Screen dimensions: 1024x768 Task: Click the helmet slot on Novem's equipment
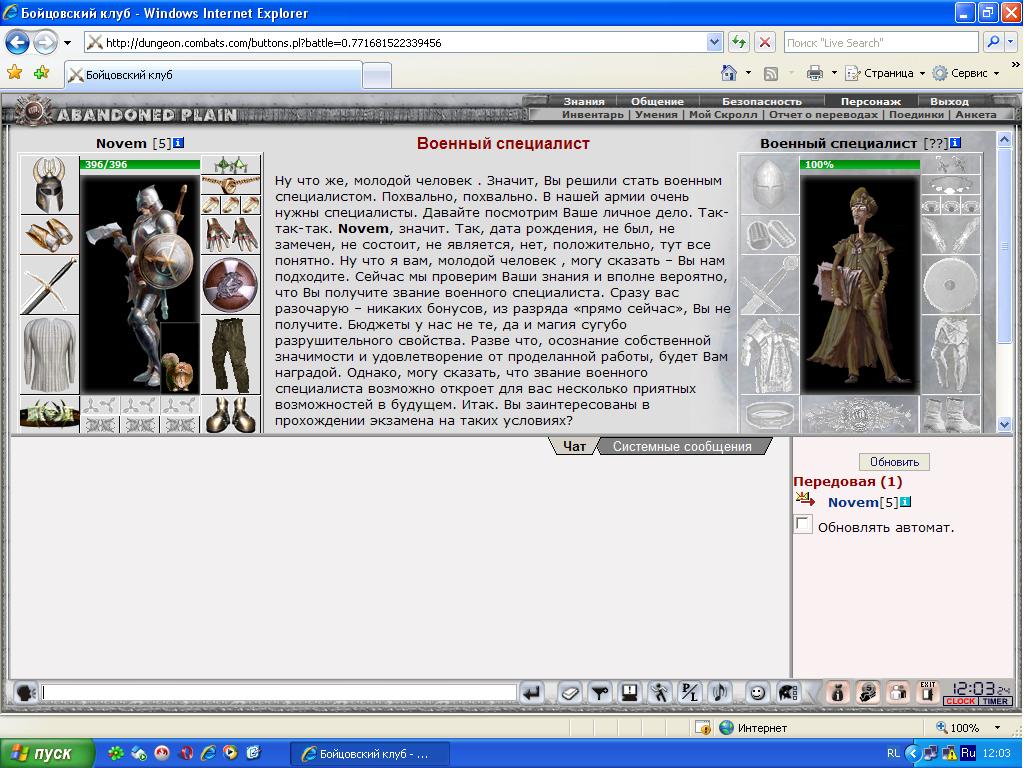[50, 184]
